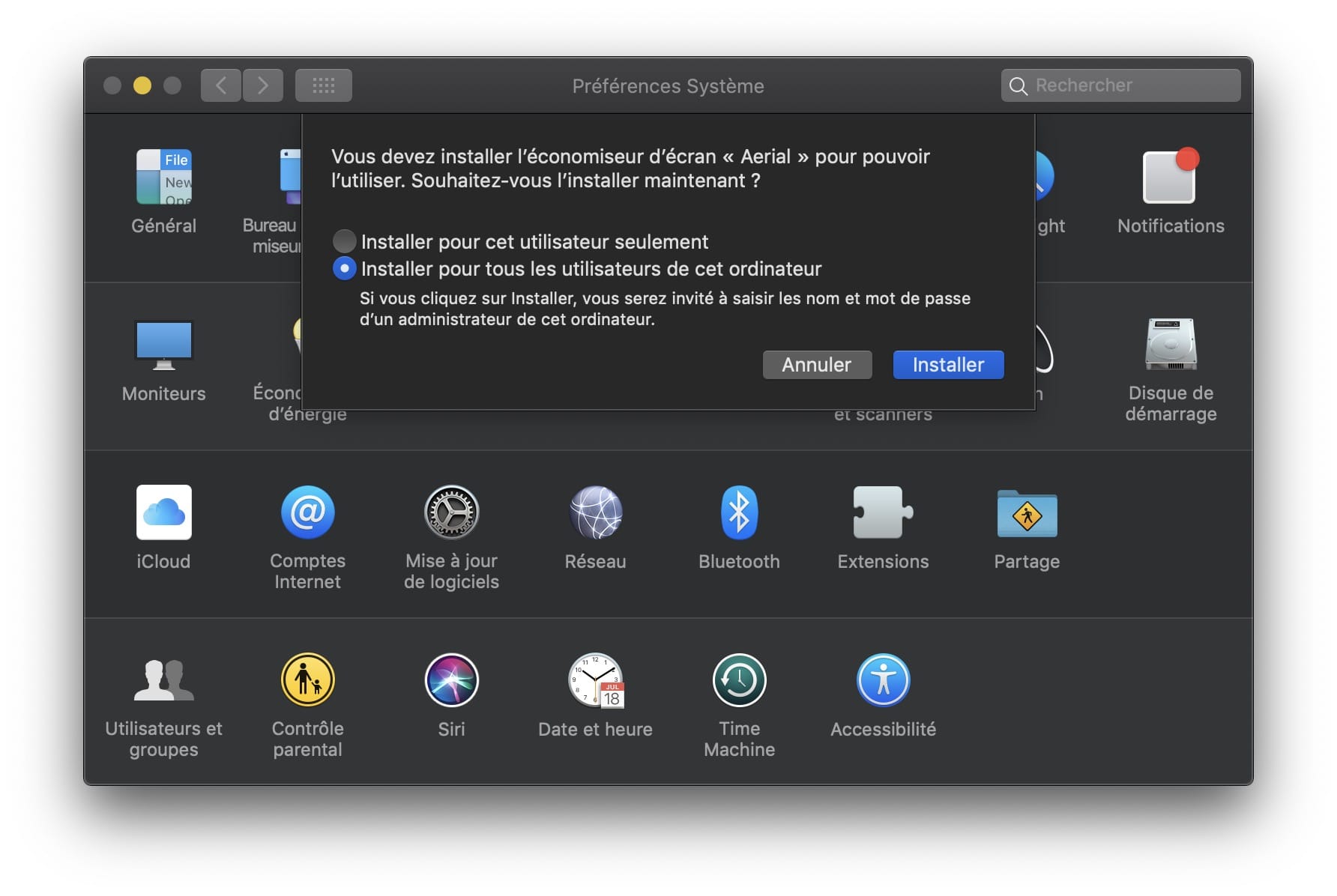Open the Moniteurs preferences pane
Image resolution: width=1337 pixels, height=896 pixels.
pos(163,345)
